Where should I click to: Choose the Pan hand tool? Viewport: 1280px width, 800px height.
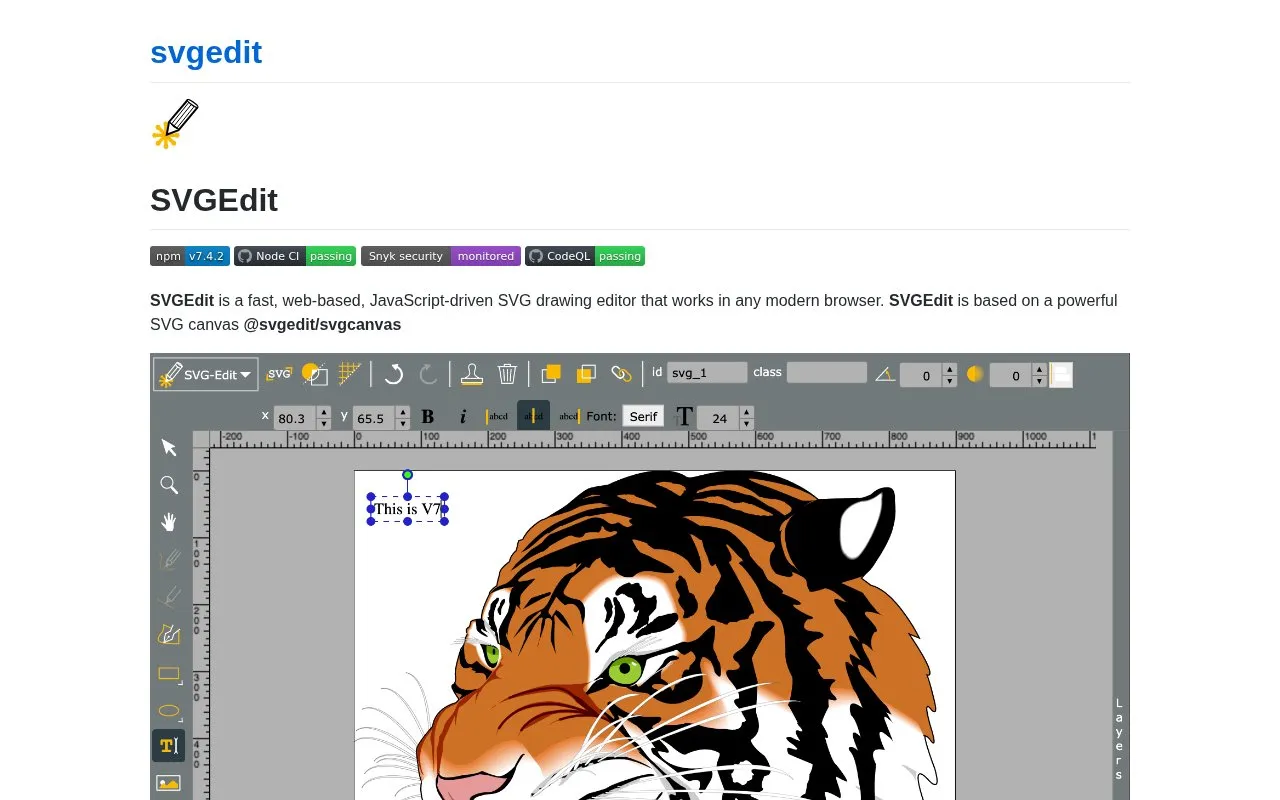tap(169, 522)
